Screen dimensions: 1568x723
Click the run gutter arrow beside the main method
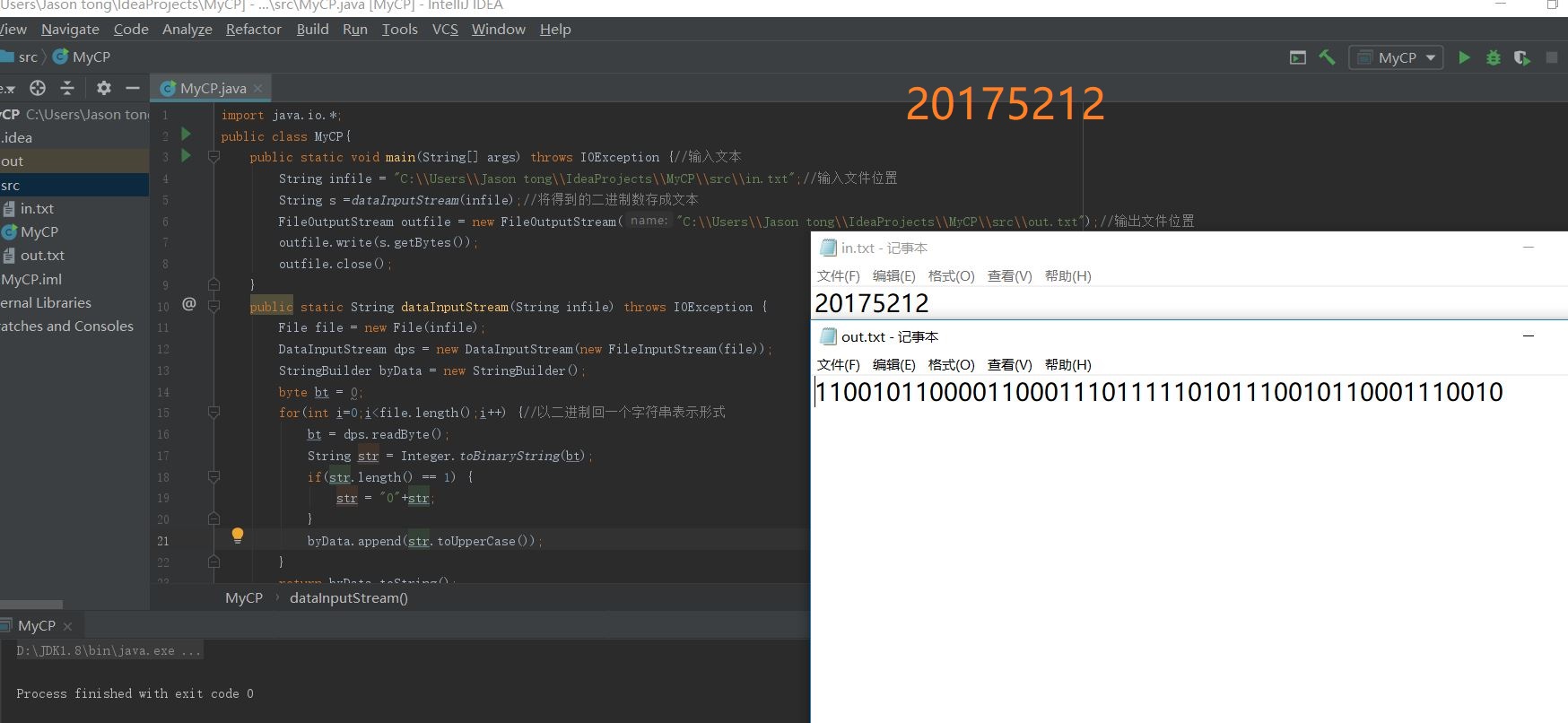coord(187,156)
